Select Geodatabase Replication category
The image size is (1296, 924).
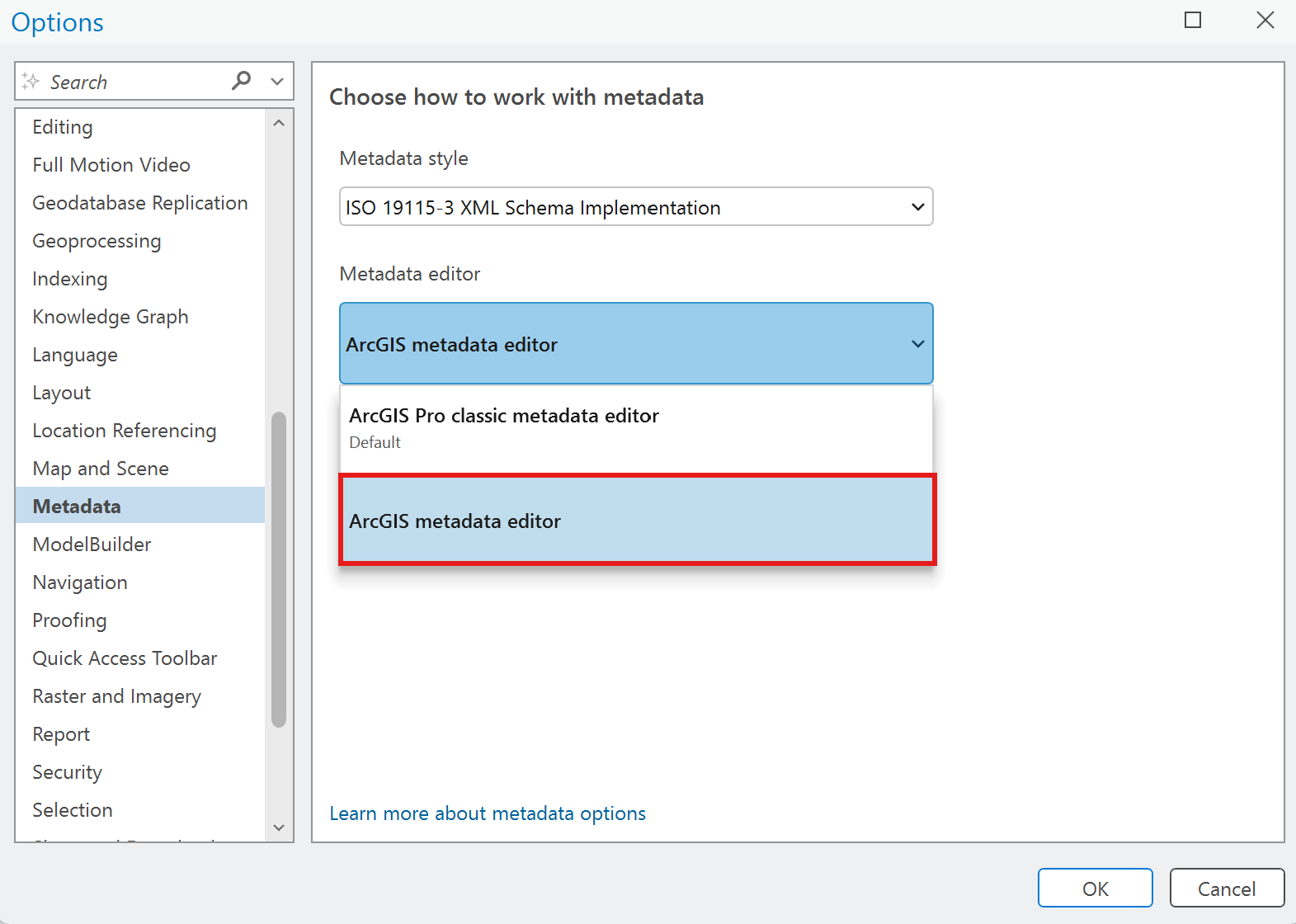pos(140,203)
